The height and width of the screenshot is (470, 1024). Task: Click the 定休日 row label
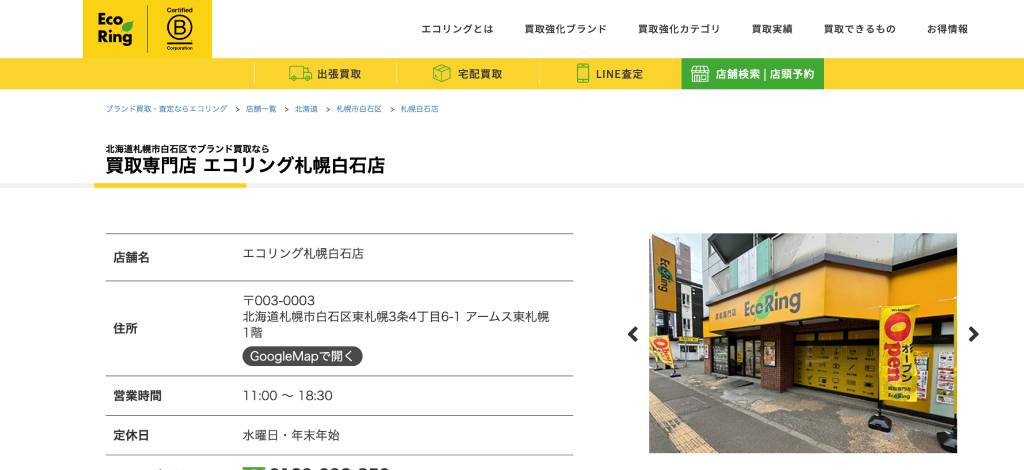[x=131, y=435]
